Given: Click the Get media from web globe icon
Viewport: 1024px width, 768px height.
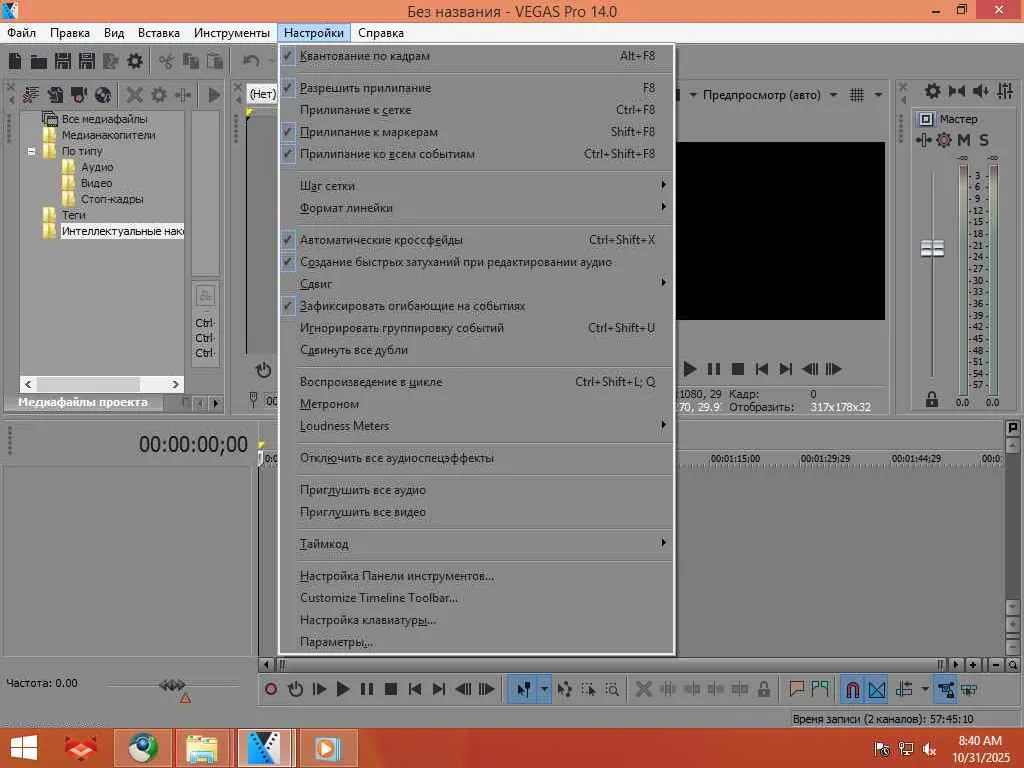Looking at the screenshot, I should (103, 95).
